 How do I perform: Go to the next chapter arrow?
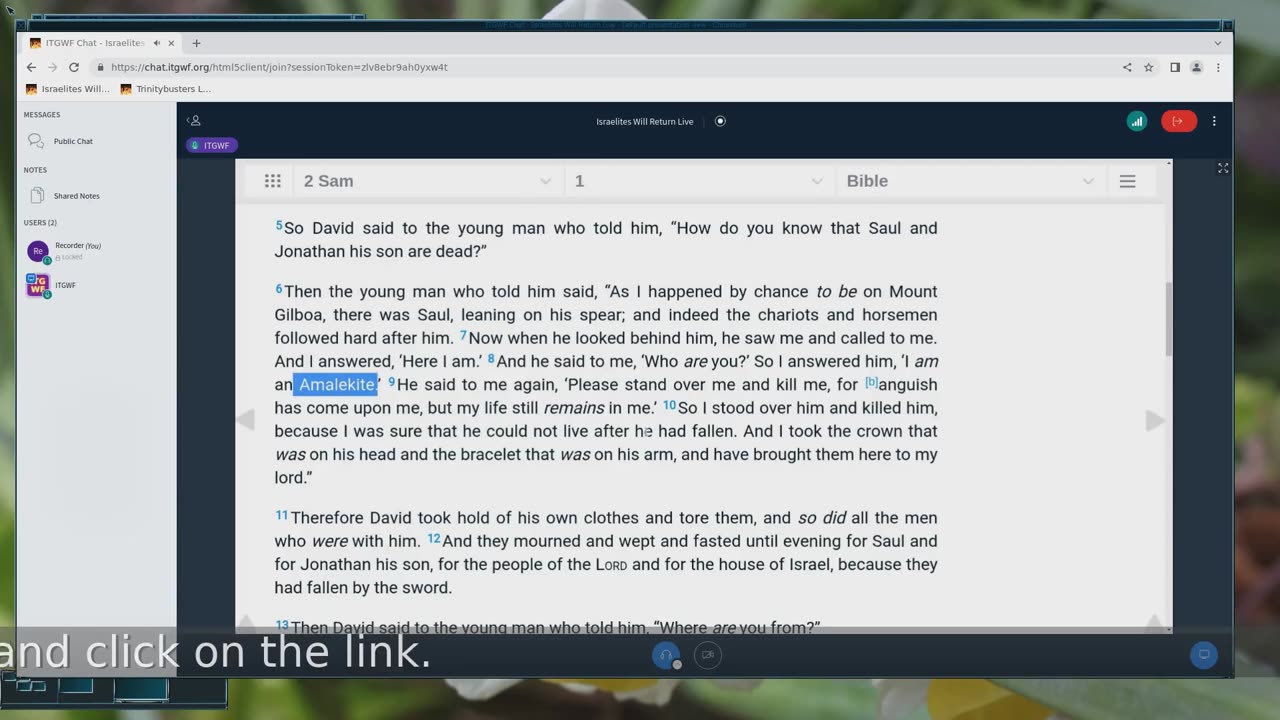[x=1154, y=420]
